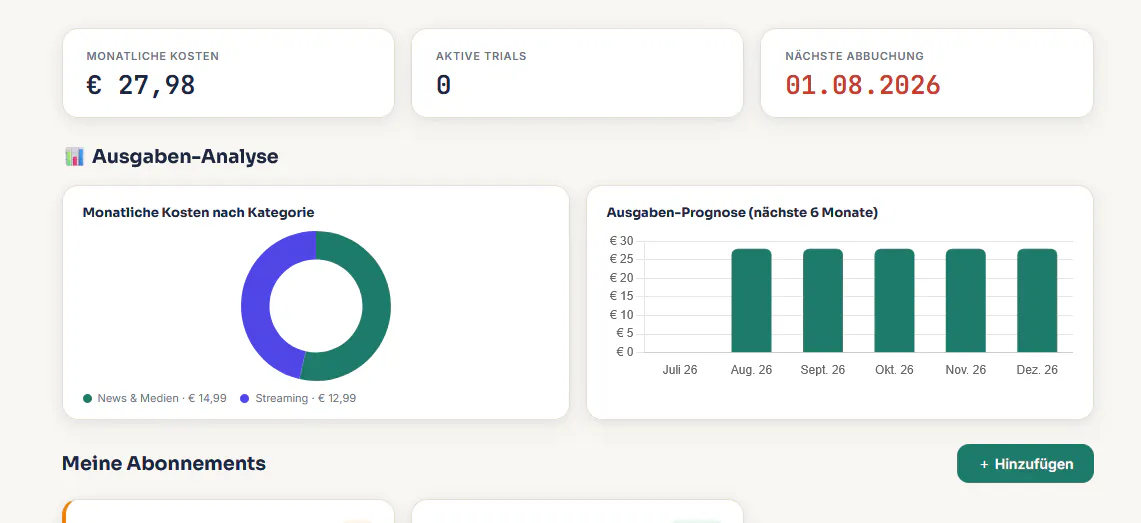Click the Monatliche Kosten label
This screenshot has width=1141, height=523.
[153, 56]
